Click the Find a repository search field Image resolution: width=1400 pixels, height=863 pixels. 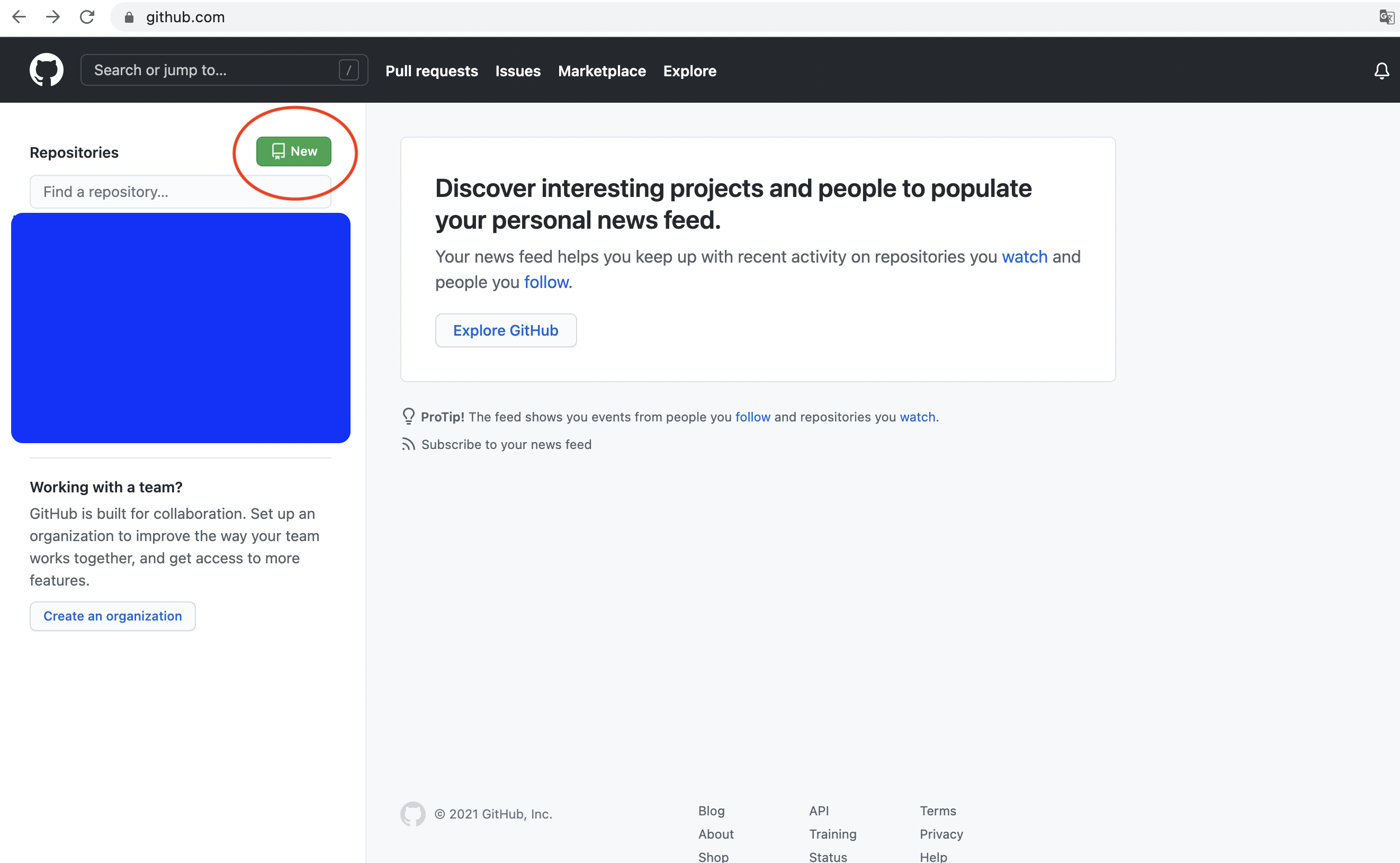(180, 191)
